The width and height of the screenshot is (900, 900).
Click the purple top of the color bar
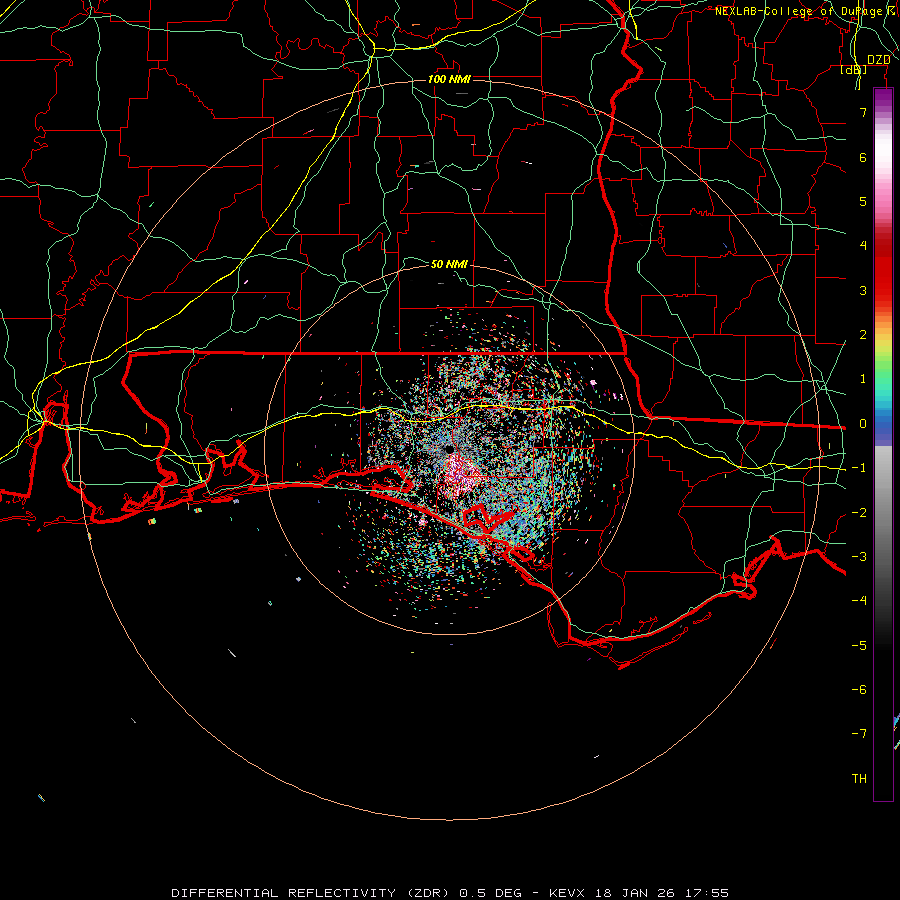coord(883,95)
